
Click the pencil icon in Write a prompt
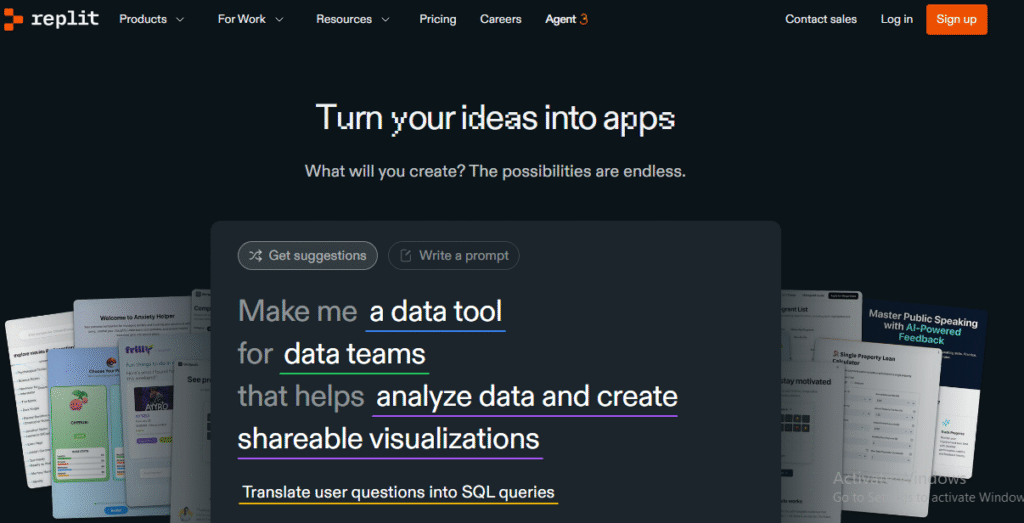[406, 256]
